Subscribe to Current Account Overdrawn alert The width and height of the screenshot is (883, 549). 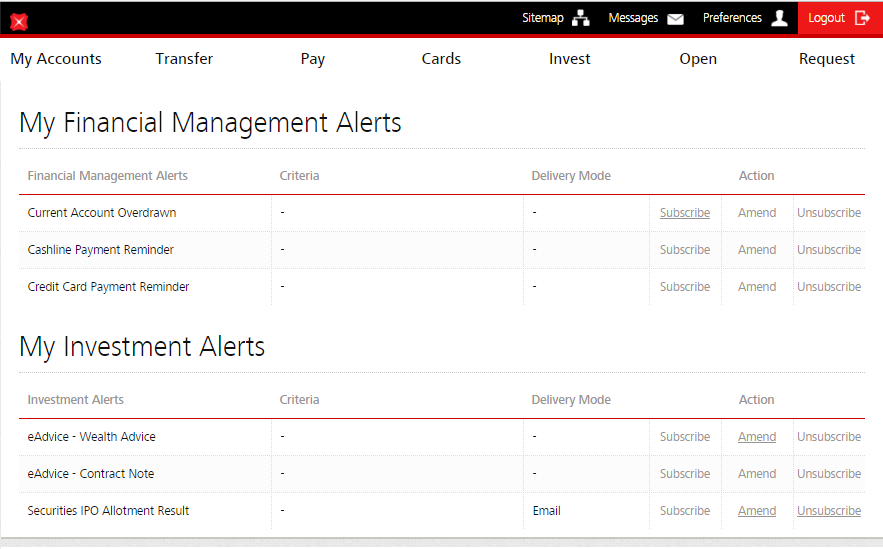pyautogui.click(x=685, y=213)
